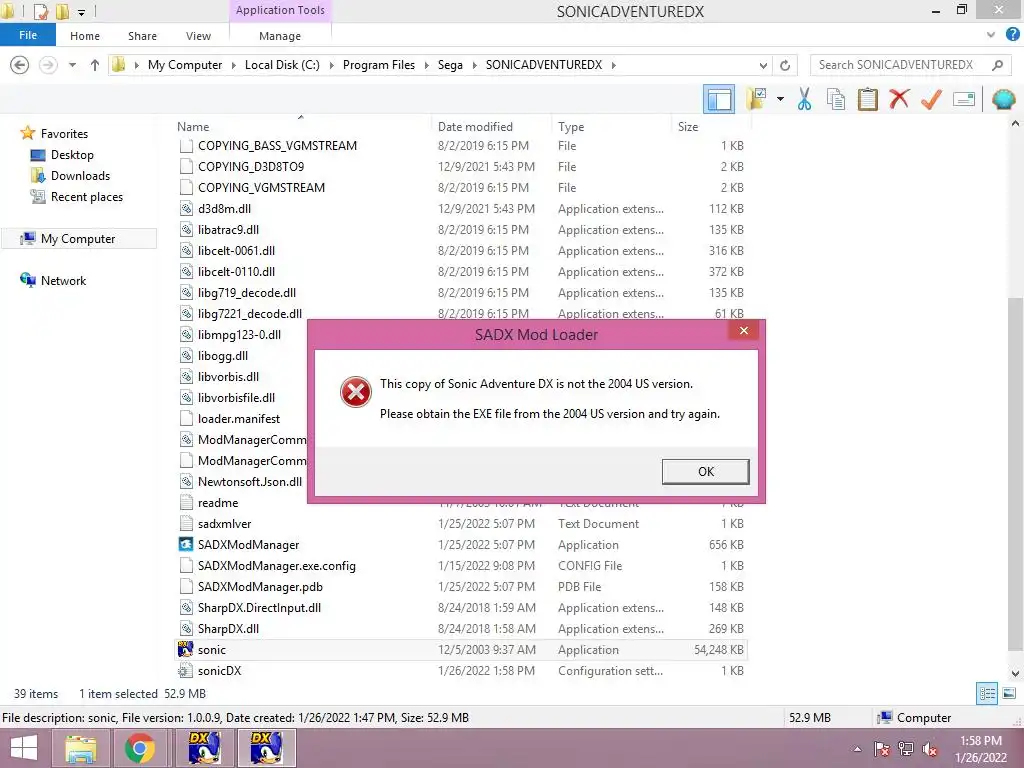Click Local Disk (C:) in the address breadcrumb
Image resolution: width=1024 pixels, height=768 pixels.
(x=282, y=65)
